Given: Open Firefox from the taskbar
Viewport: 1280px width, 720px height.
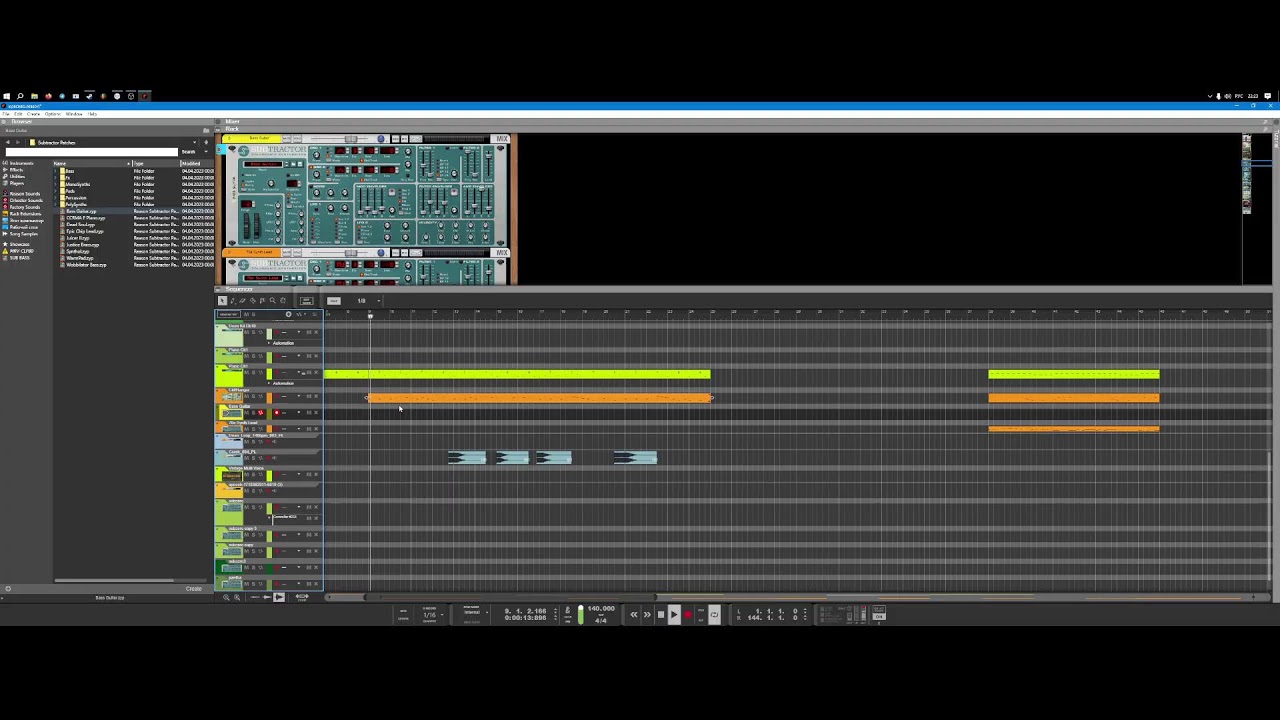Looking at the screenshot, I should [48, 96].
